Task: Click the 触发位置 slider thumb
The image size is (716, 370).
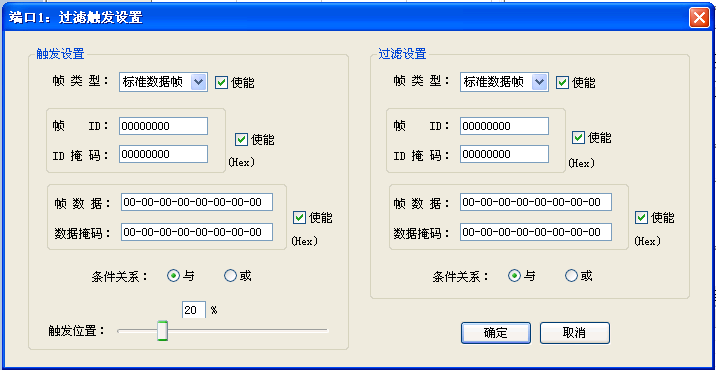Action: (x=162, y=331)
